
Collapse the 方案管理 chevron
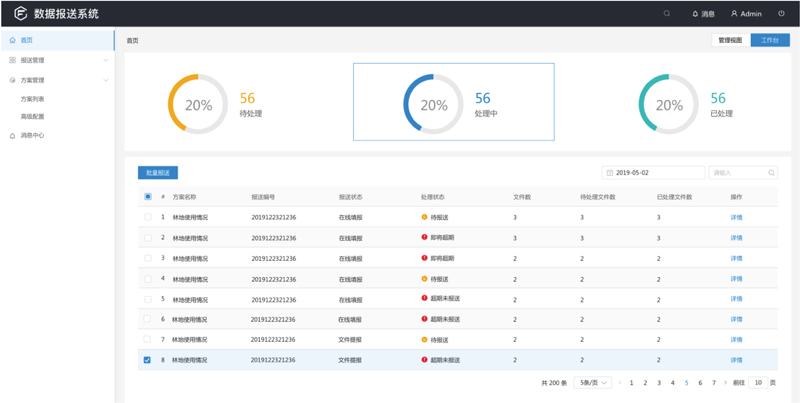[106, 80]
